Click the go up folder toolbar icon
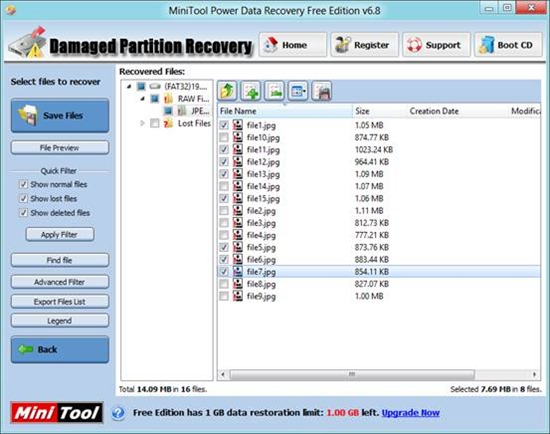 [227, 91]
